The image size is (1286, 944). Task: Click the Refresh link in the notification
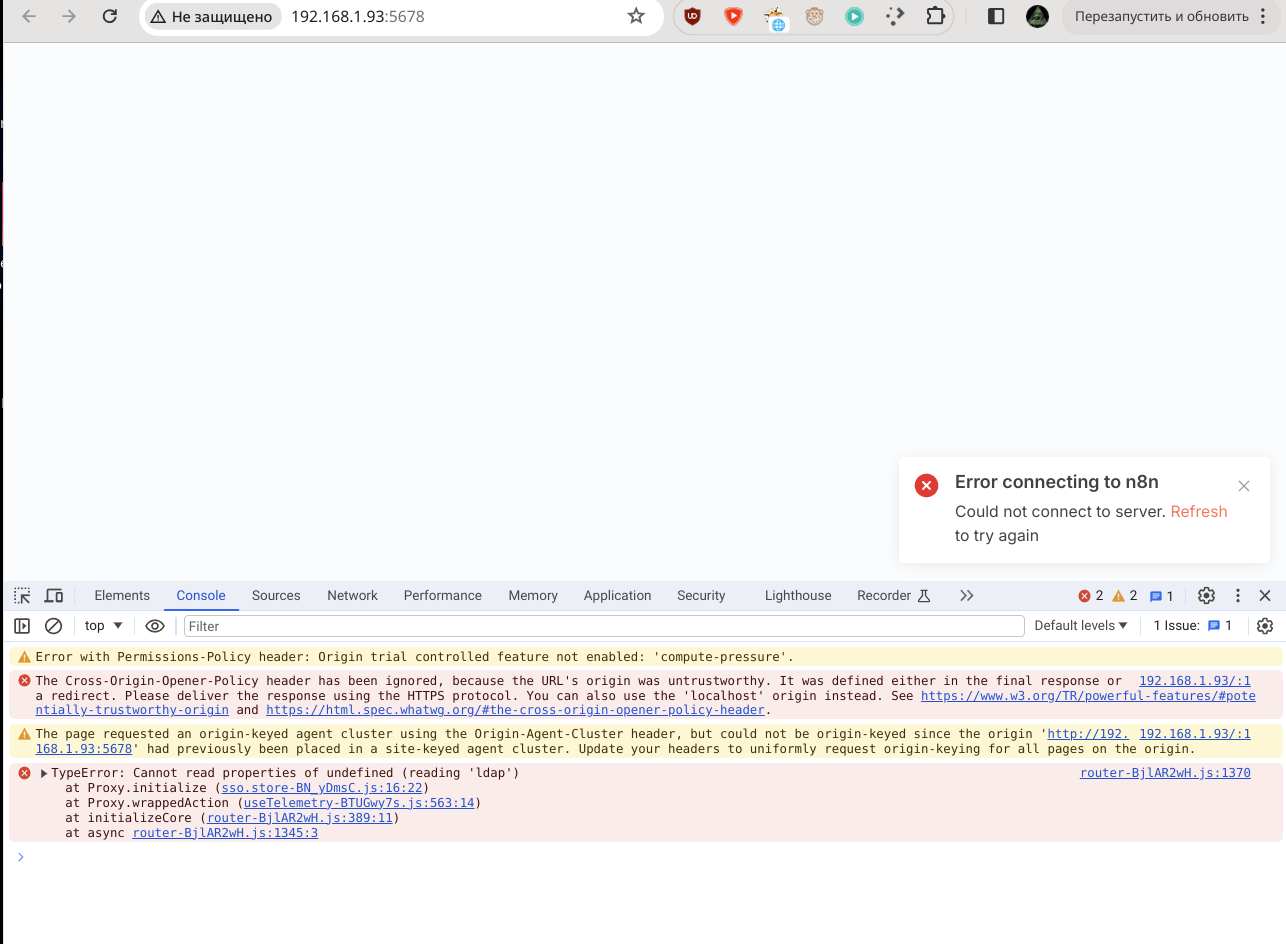pos(1199,512)
